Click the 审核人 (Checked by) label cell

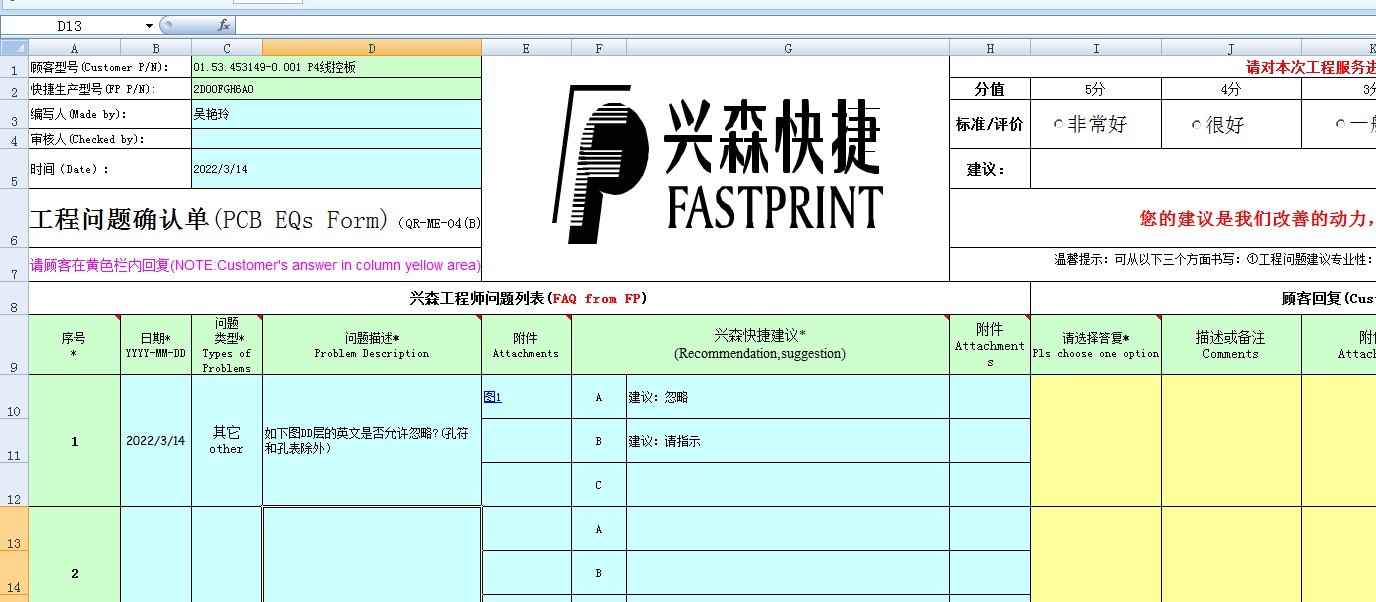point(110,139)
